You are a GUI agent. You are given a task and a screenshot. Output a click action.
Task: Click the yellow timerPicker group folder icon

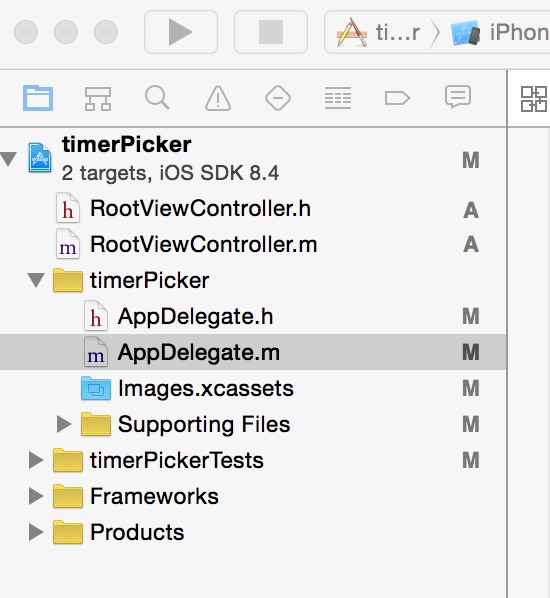point(68,280)
